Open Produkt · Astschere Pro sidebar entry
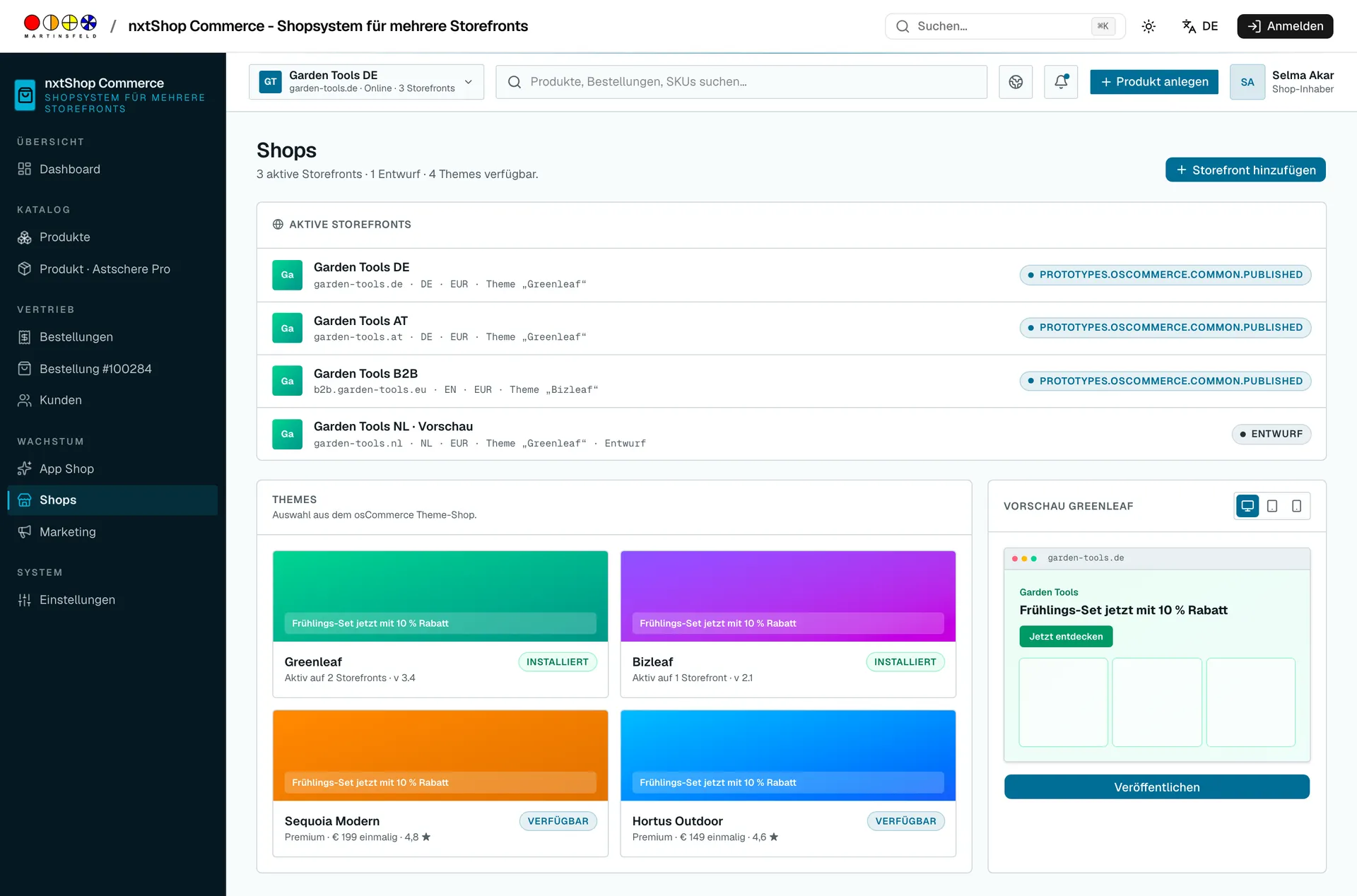1357x896 pixels. (x=113, y=269)
